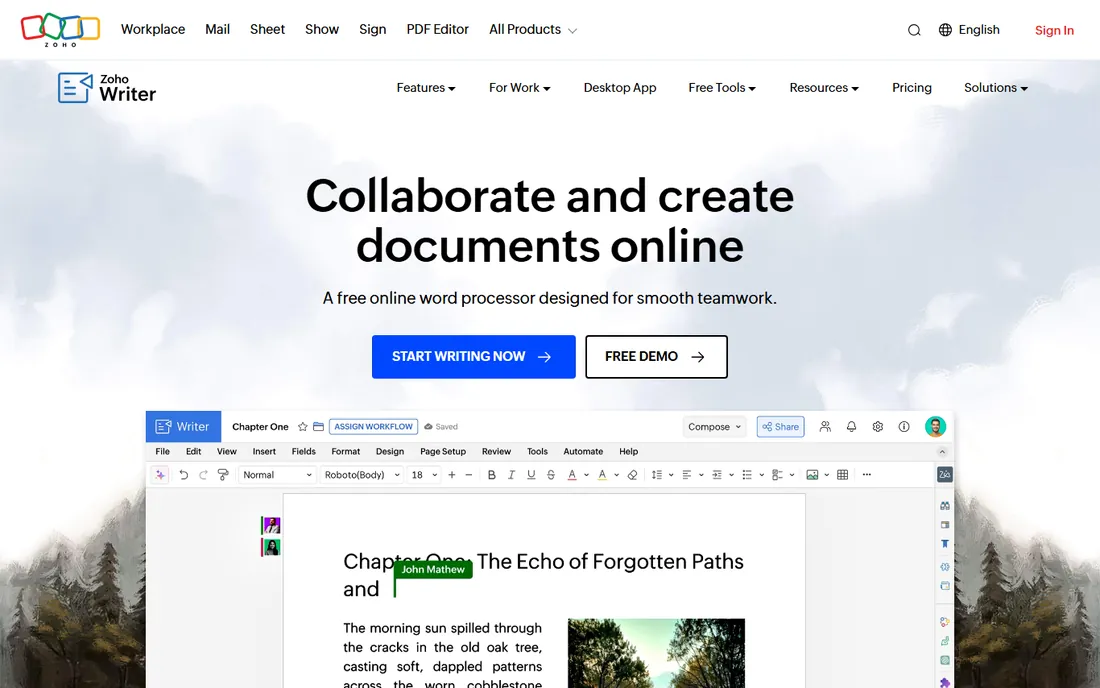Open the three-dot more options icon
1100x688 pixels.
[x=866, y=475]
